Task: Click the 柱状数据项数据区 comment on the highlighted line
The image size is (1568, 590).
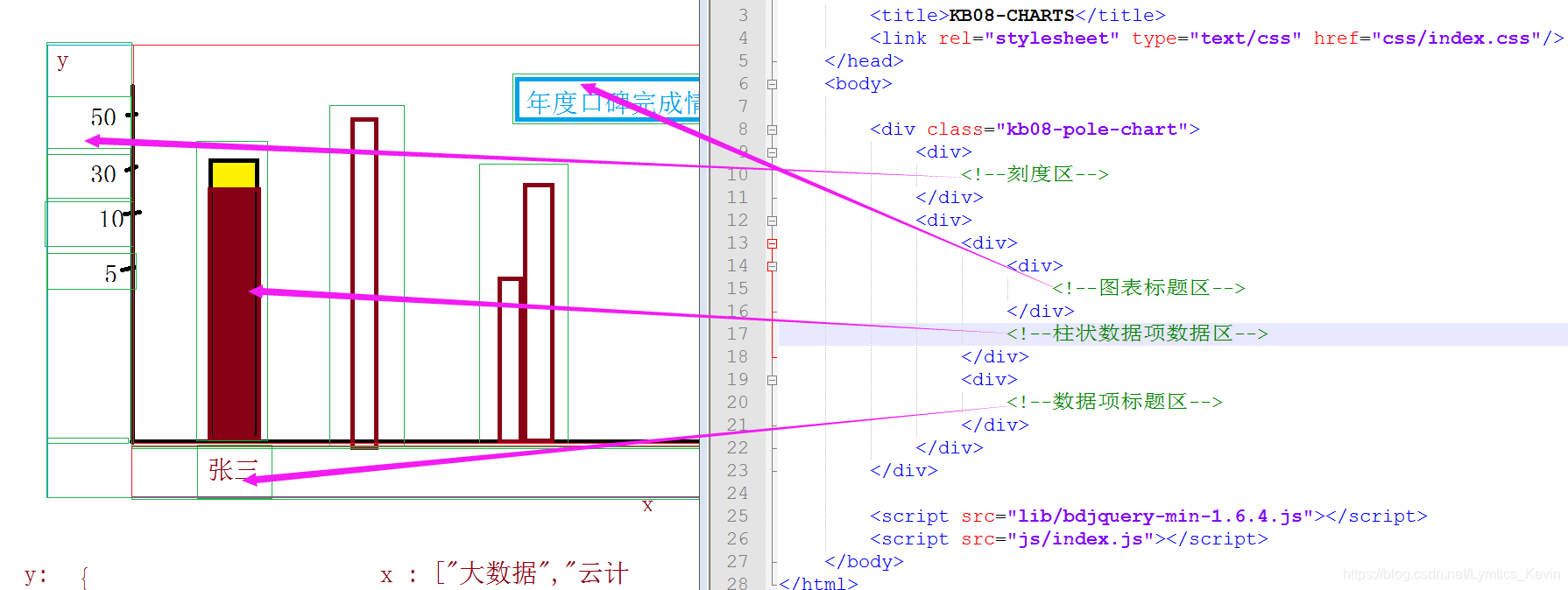Action: [x=1137, y=334]
